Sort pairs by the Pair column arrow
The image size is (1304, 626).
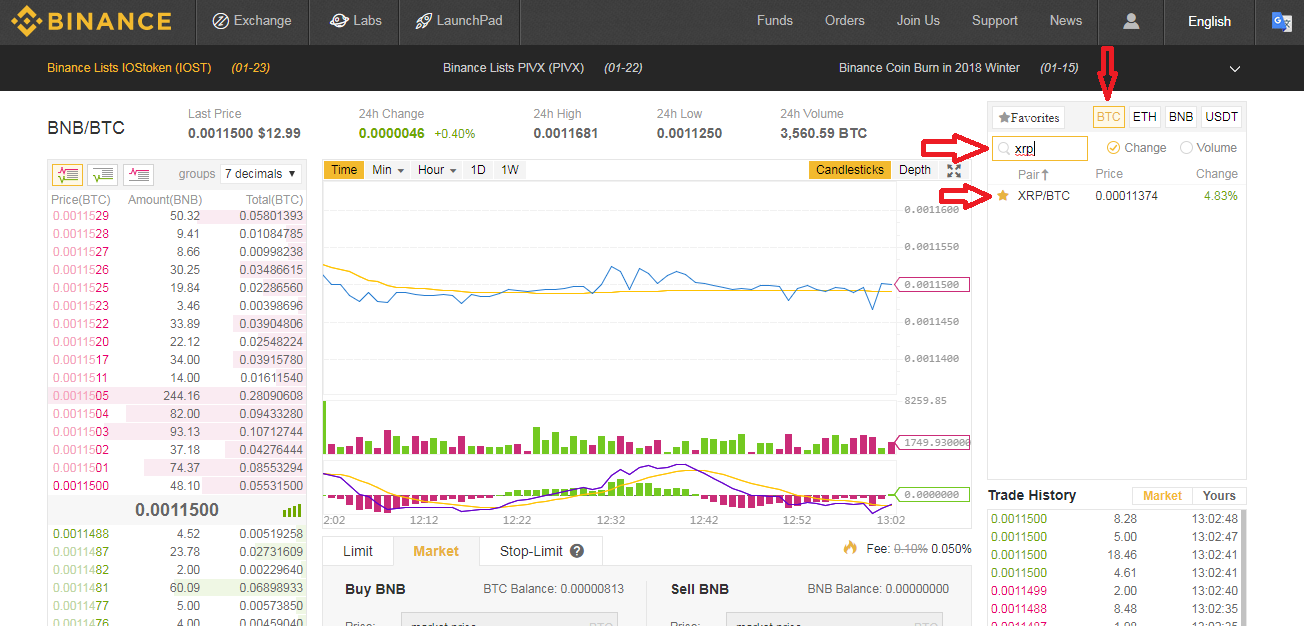click(x=1045, y=174)
